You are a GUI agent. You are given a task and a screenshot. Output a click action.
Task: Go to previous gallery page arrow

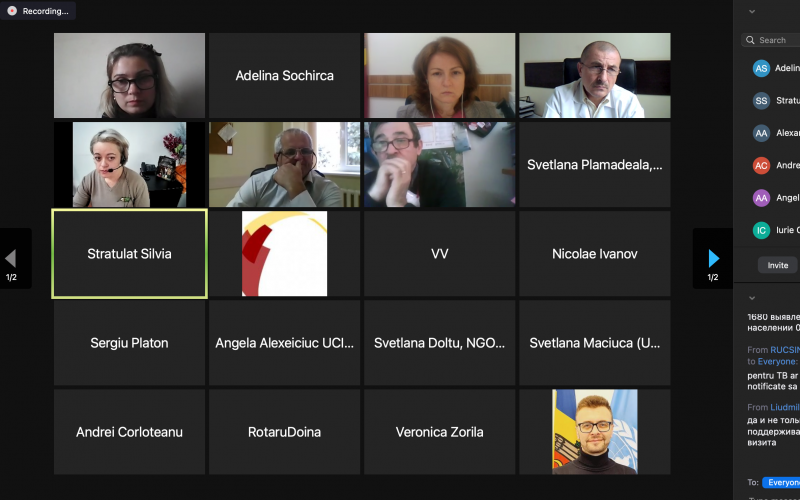tap(10, 259)
